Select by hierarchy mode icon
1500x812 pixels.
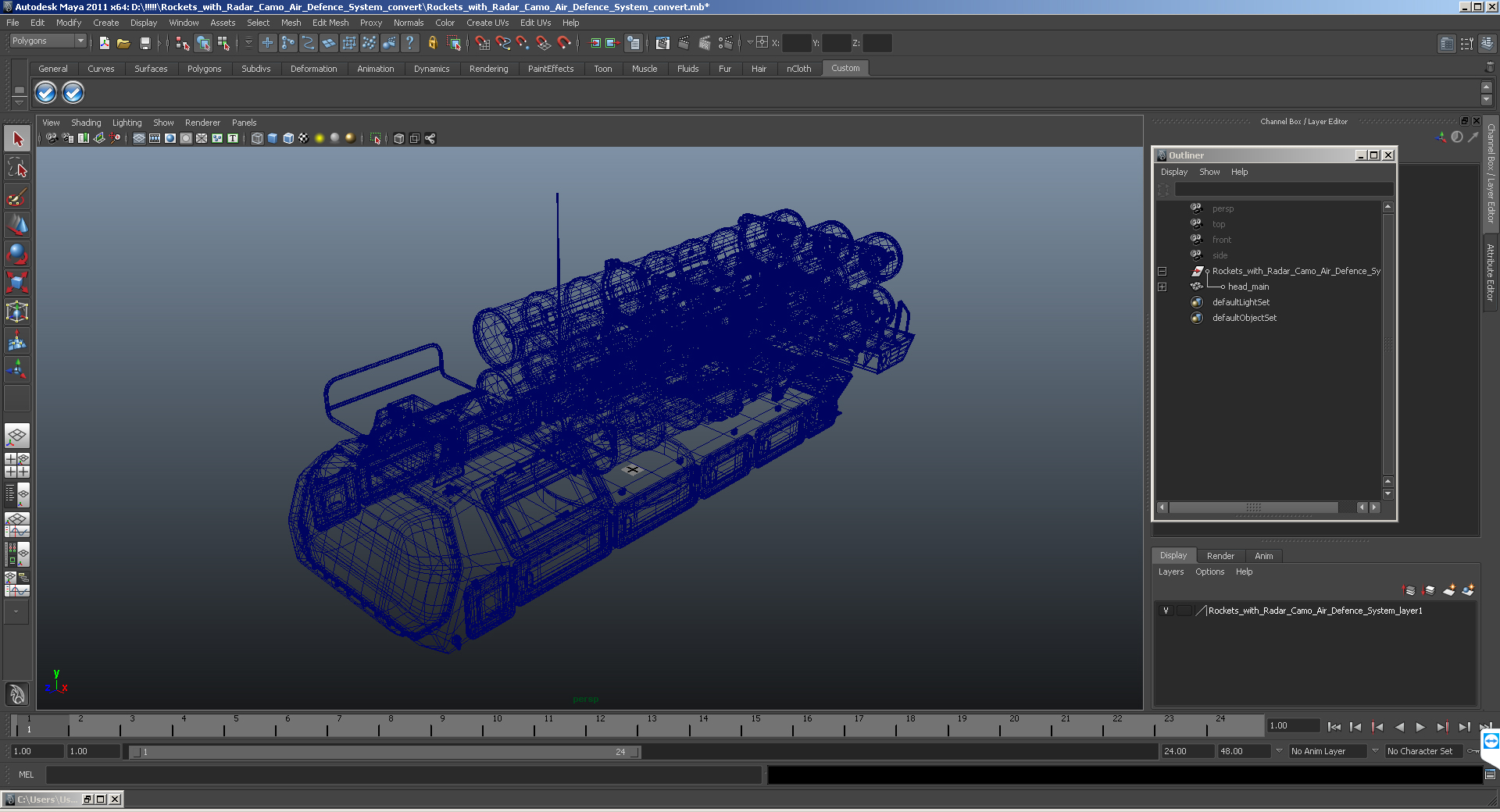pos(183,43)
